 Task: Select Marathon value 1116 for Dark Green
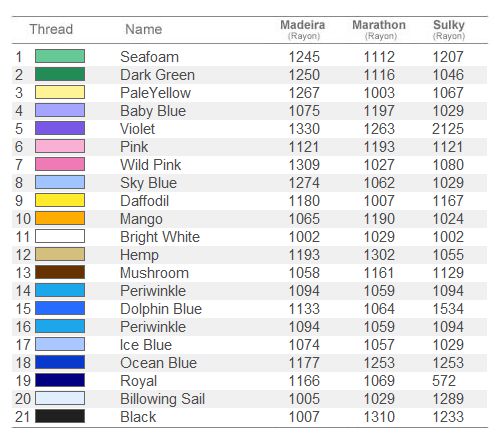(x=379, y=75)
